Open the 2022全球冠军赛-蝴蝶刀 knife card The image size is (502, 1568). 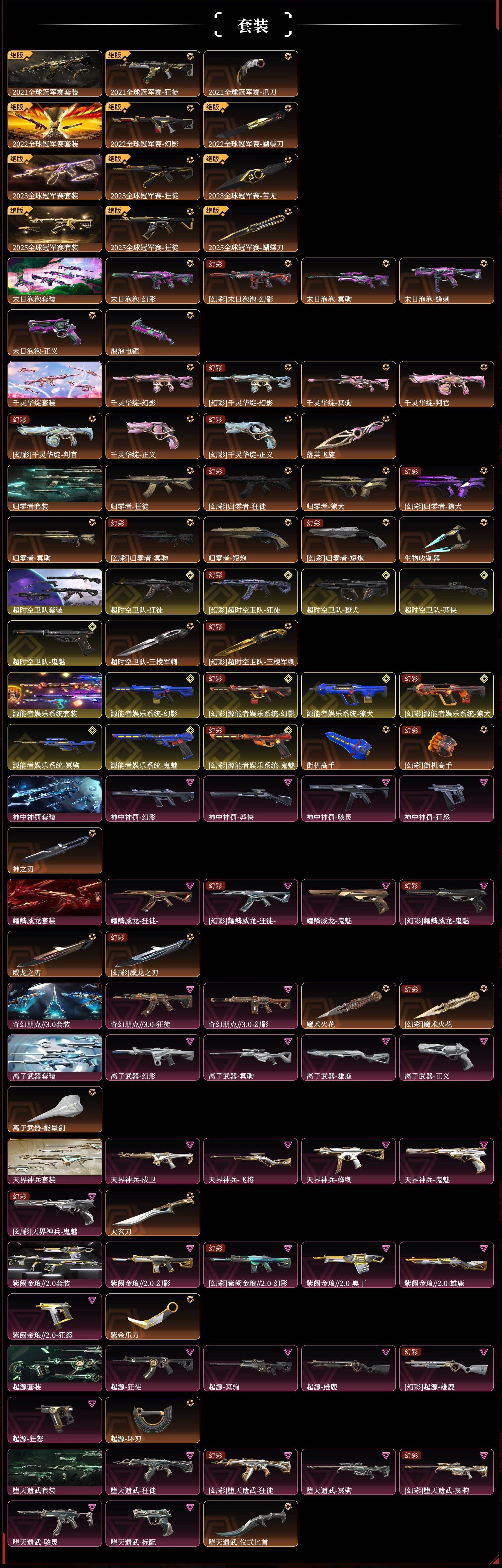251,125
